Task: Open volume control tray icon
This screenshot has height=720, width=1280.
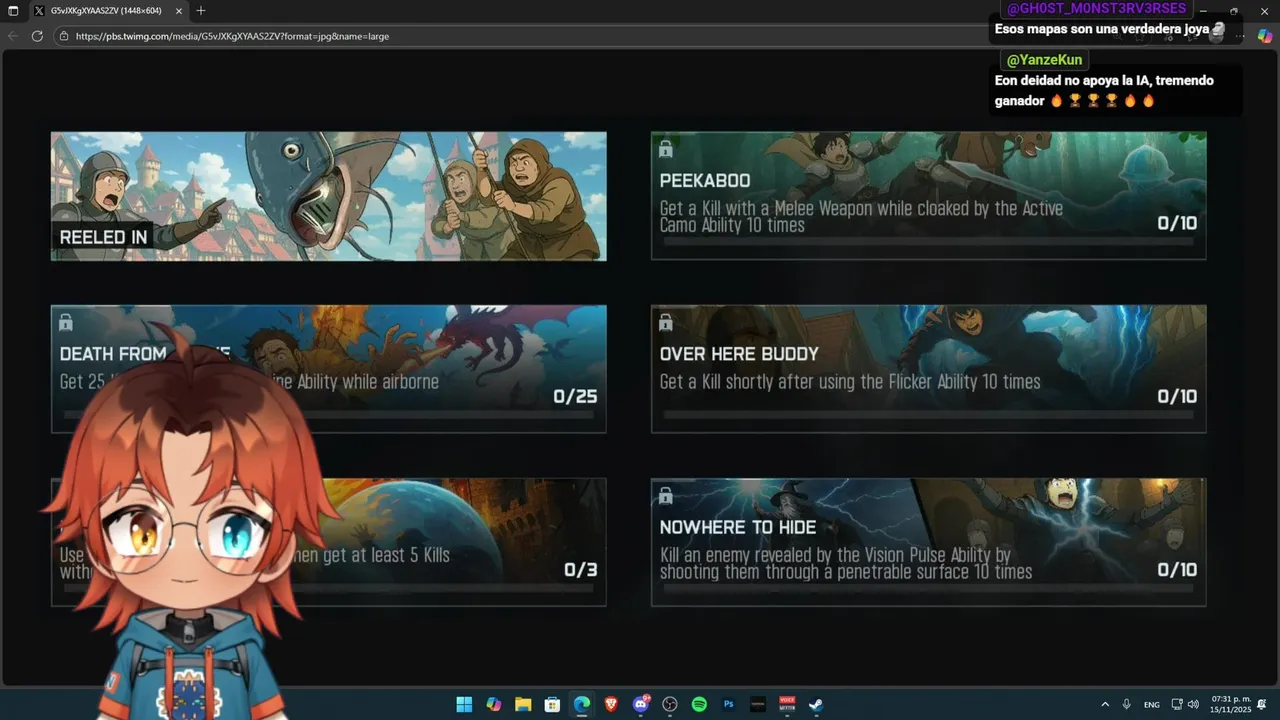Action: tap(1193, 704)
